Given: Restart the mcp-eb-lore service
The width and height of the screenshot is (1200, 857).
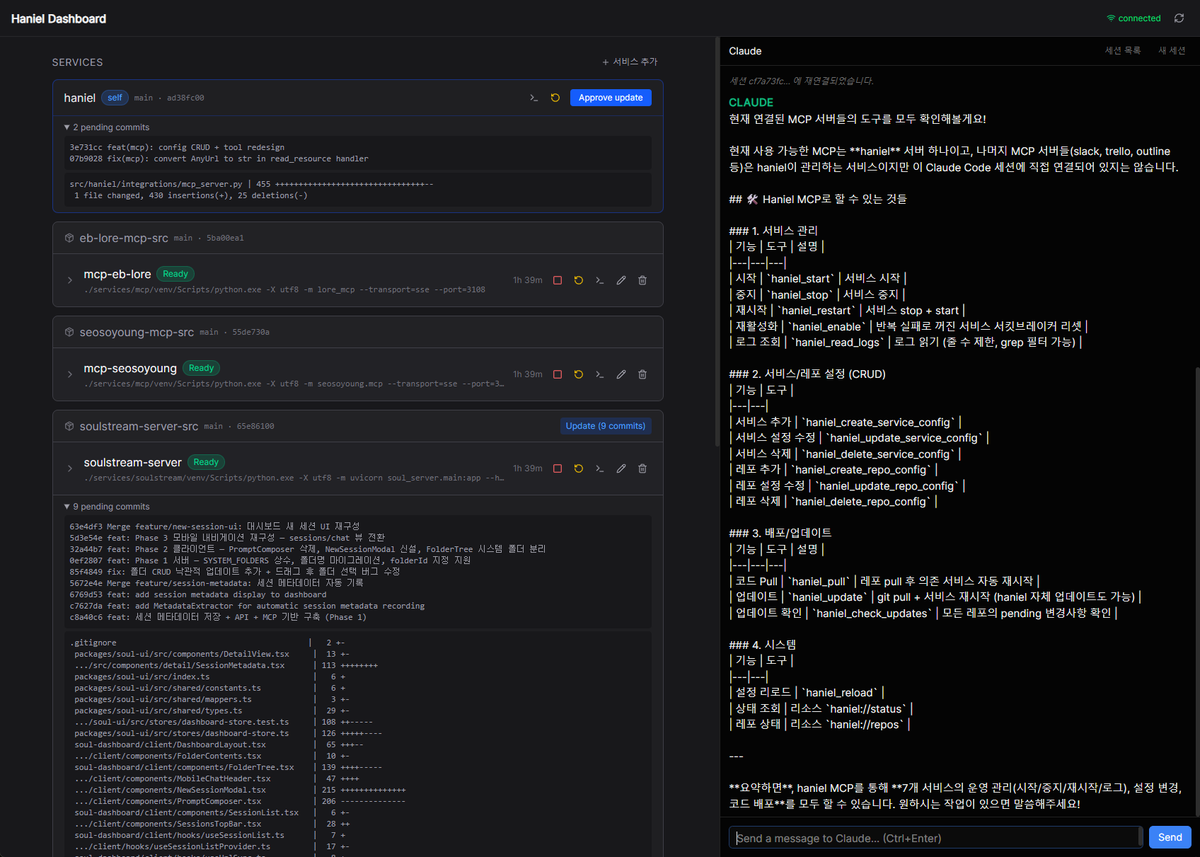Looking at the screenshot, I should pos(578,280).
